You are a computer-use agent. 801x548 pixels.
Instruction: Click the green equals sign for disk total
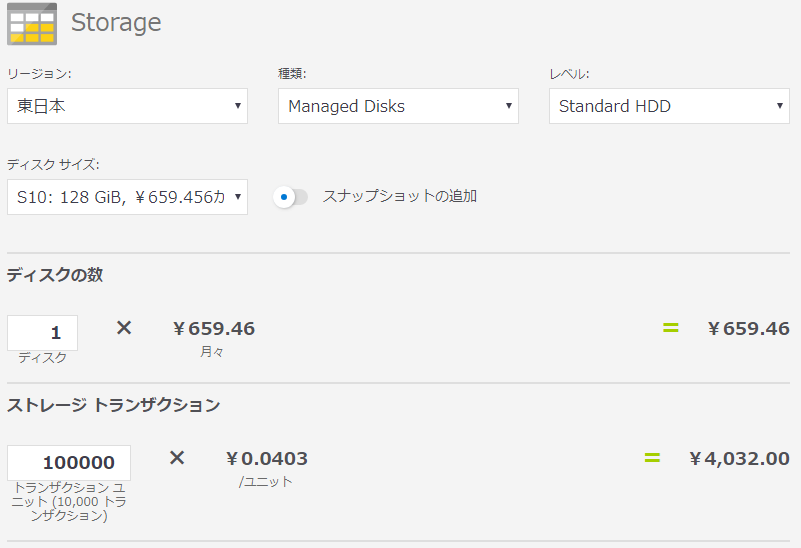click(x=670, y=328)
